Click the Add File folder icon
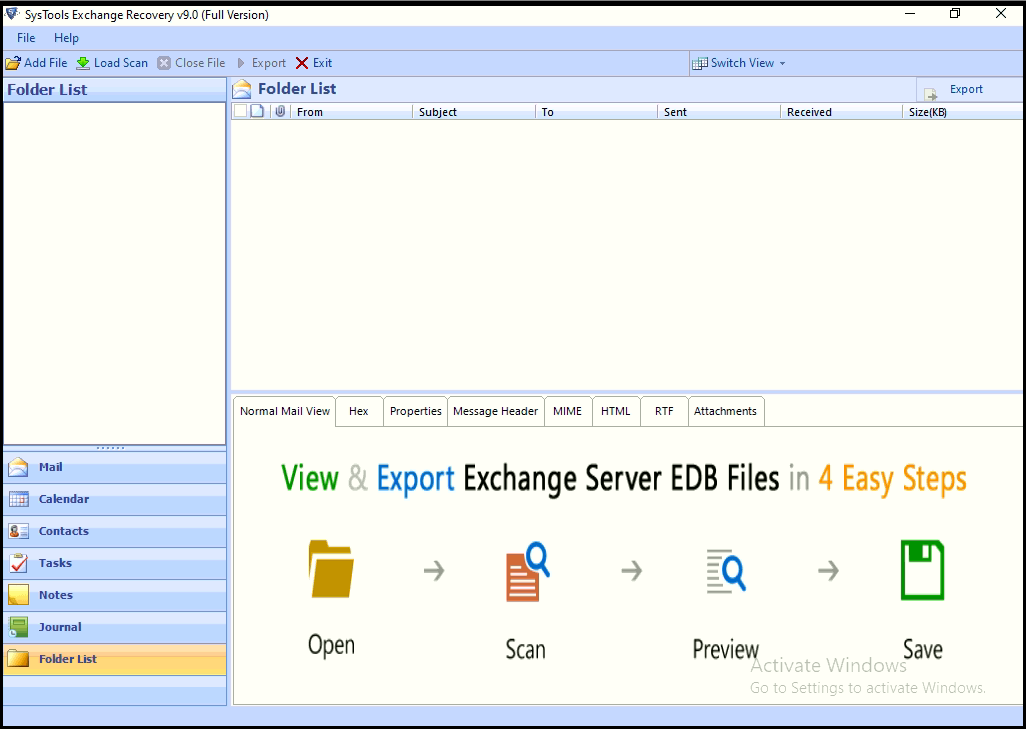This screenshot has width=1026, height=729. 13,63
